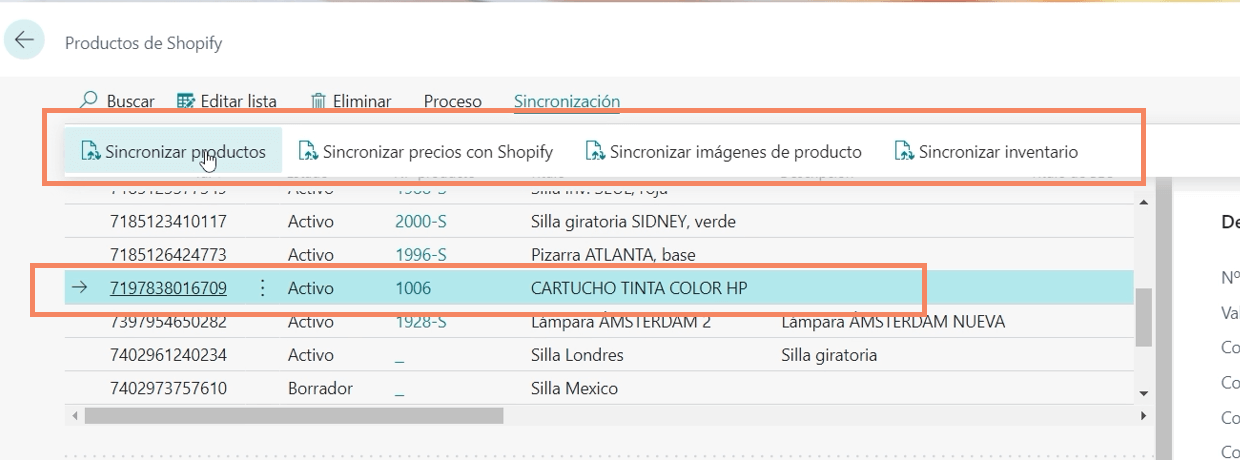Select the Silla Londres product row
Viewport: 1240px width, 460px height.
click(577, 355)
